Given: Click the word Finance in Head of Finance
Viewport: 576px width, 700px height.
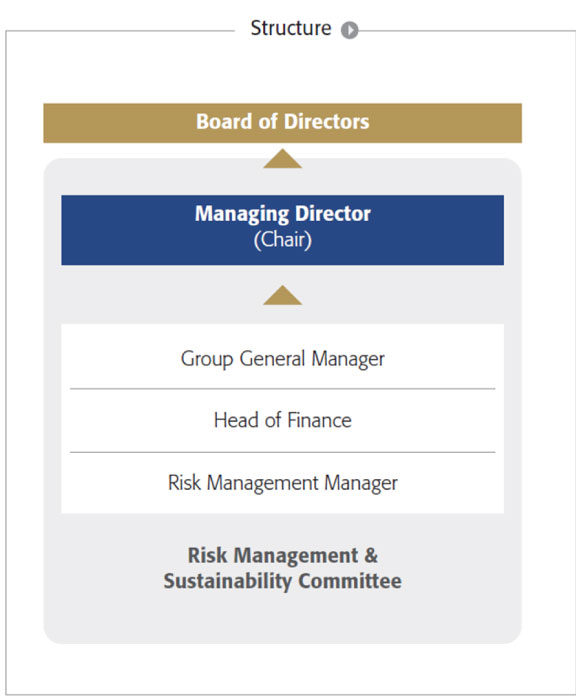Looking at the screenshot, I should click(x=319, y=420).
